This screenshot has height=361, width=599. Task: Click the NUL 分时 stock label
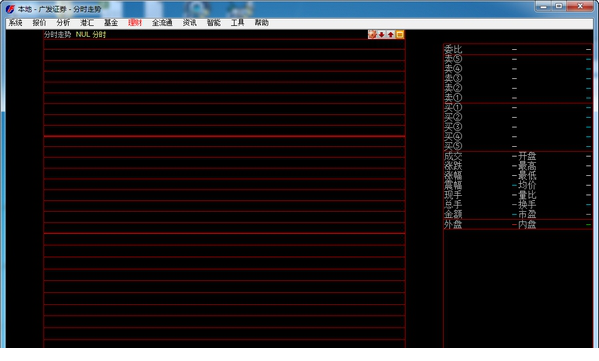pyautogui.click(x=91, y=35)
